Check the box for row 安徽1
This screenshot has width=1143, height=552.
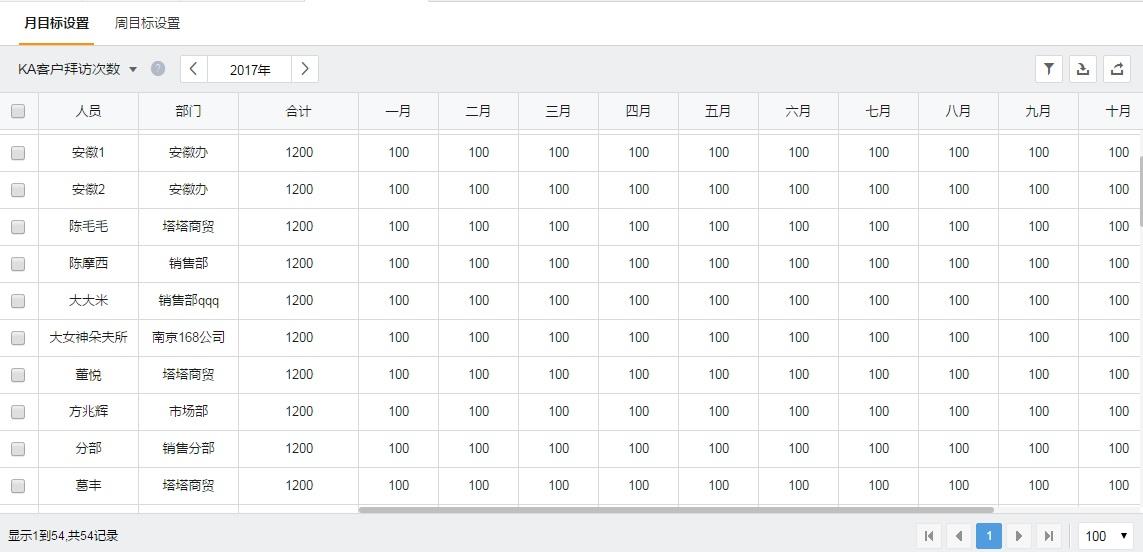[x=18, y=153]
